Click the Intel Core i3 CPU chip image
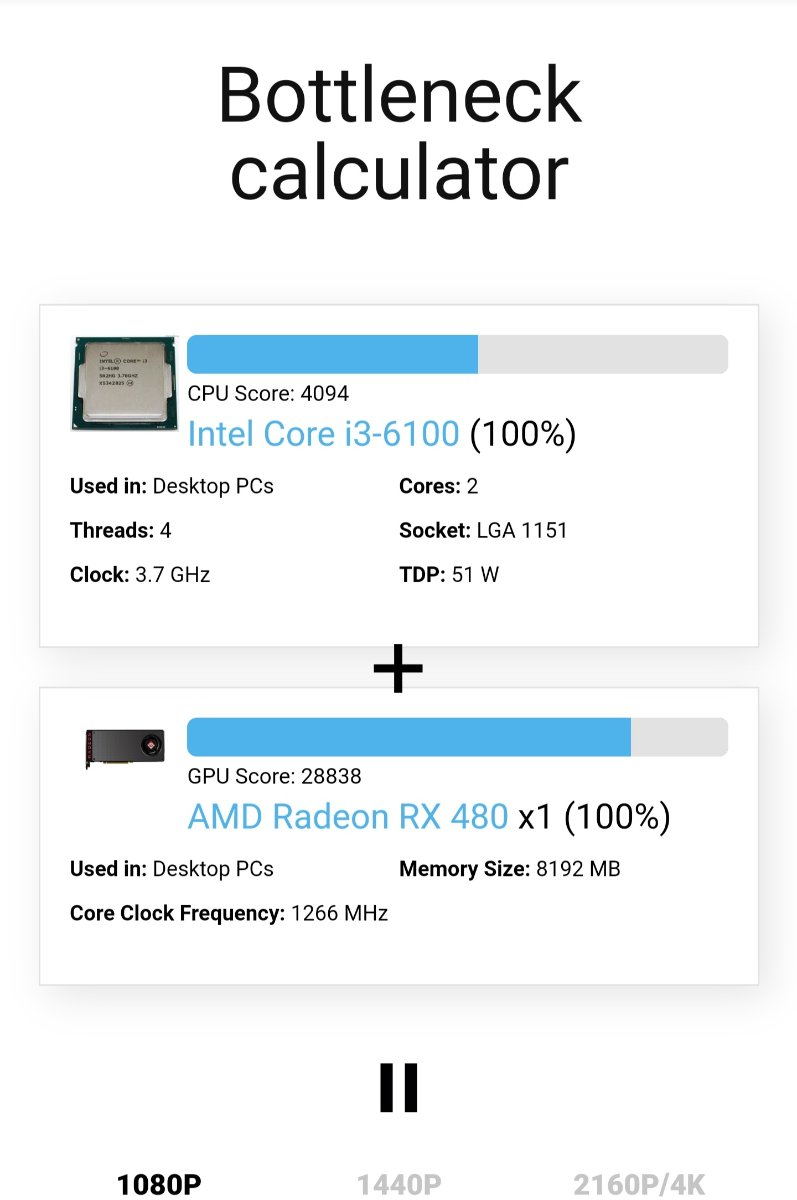Image resolution: width=797 pixels, height=1200 pixels. coord(123,384)
